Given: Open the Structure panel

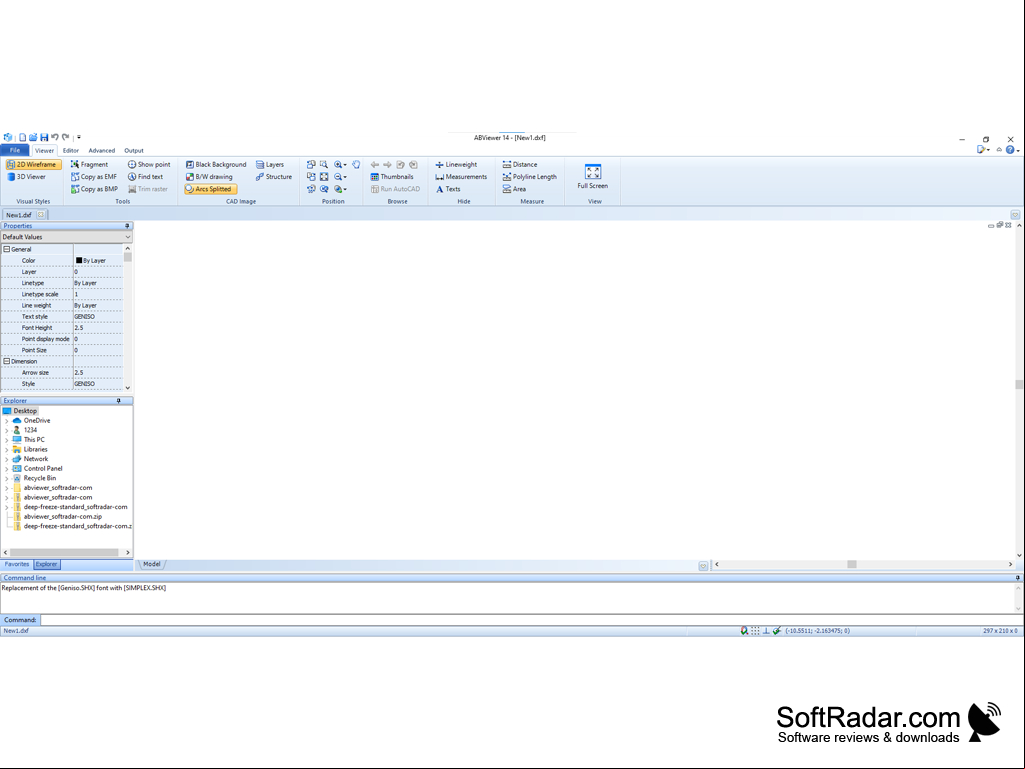Looking at the screenshot, I should coord(274,177).
